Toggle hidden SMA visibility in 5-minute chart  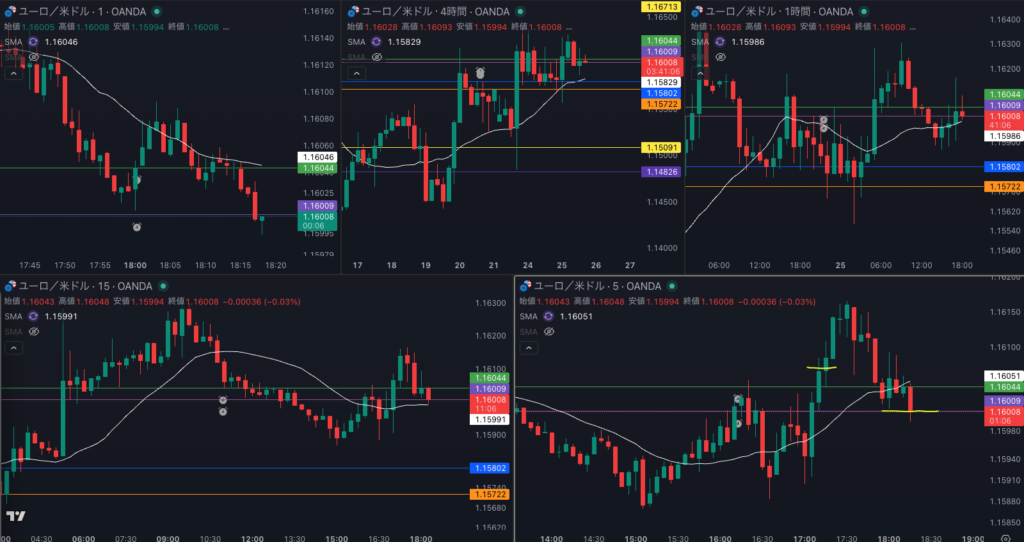pyautogui.click(x=548, y=331)
